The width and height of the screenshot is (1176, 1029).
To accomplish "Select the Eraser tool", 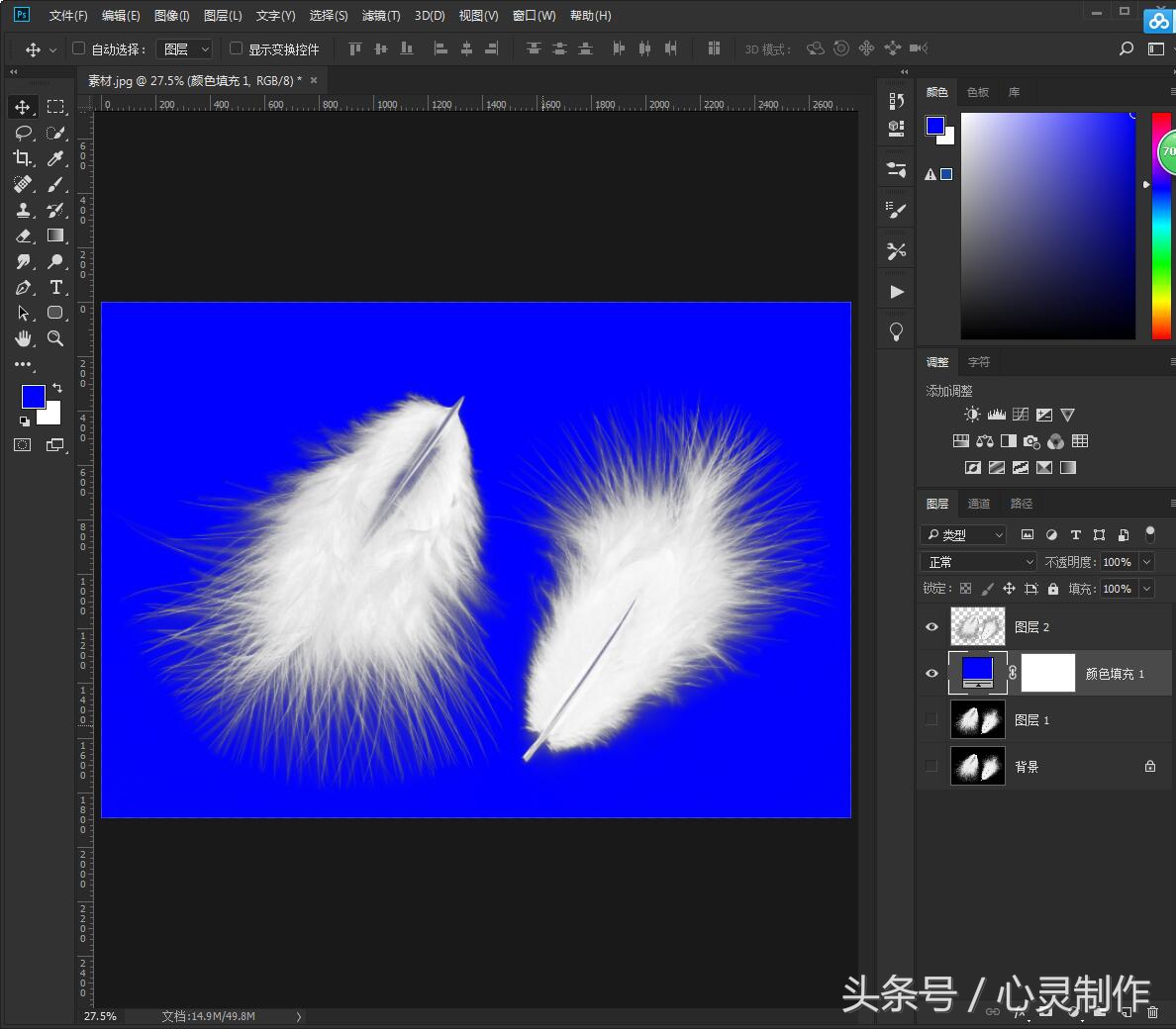I will coord(23,235).
